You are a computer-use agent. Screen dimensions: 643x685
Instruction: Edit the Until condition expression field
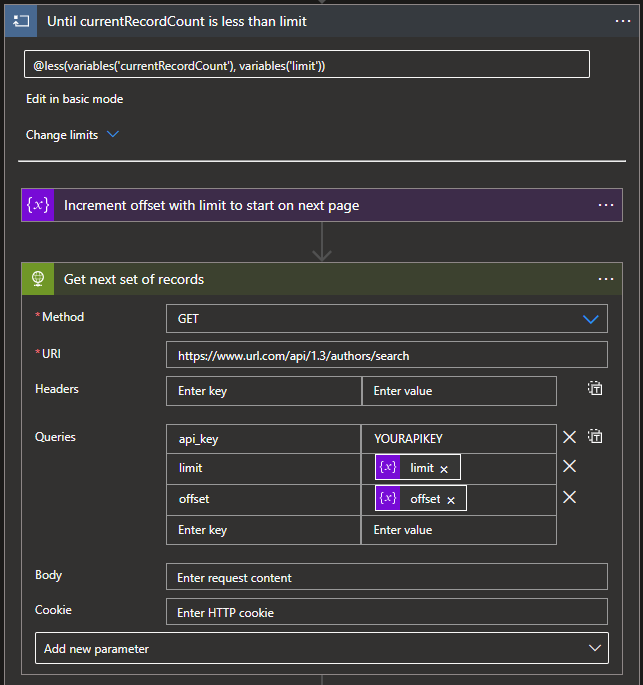[x=307, y=64]
